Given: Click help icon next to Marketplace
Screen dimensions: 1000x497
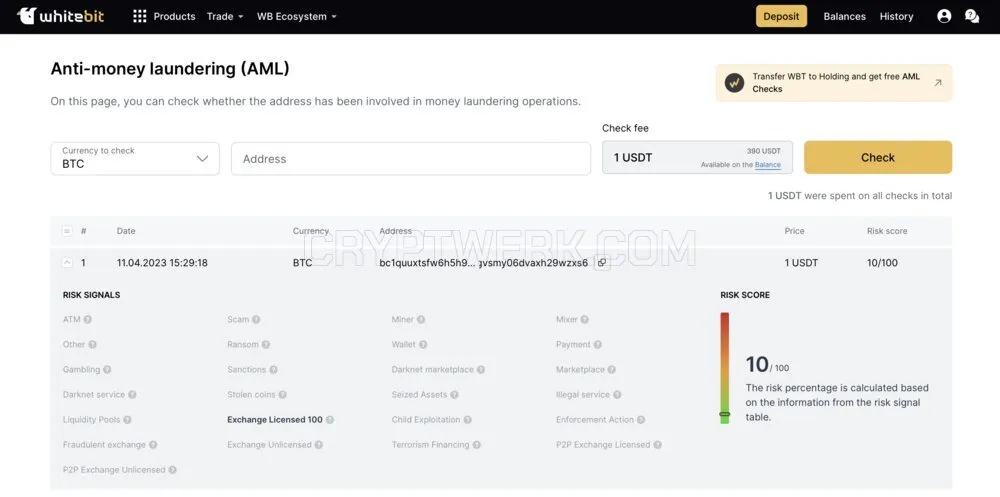Looking at the screenshot, I should 612,369.
